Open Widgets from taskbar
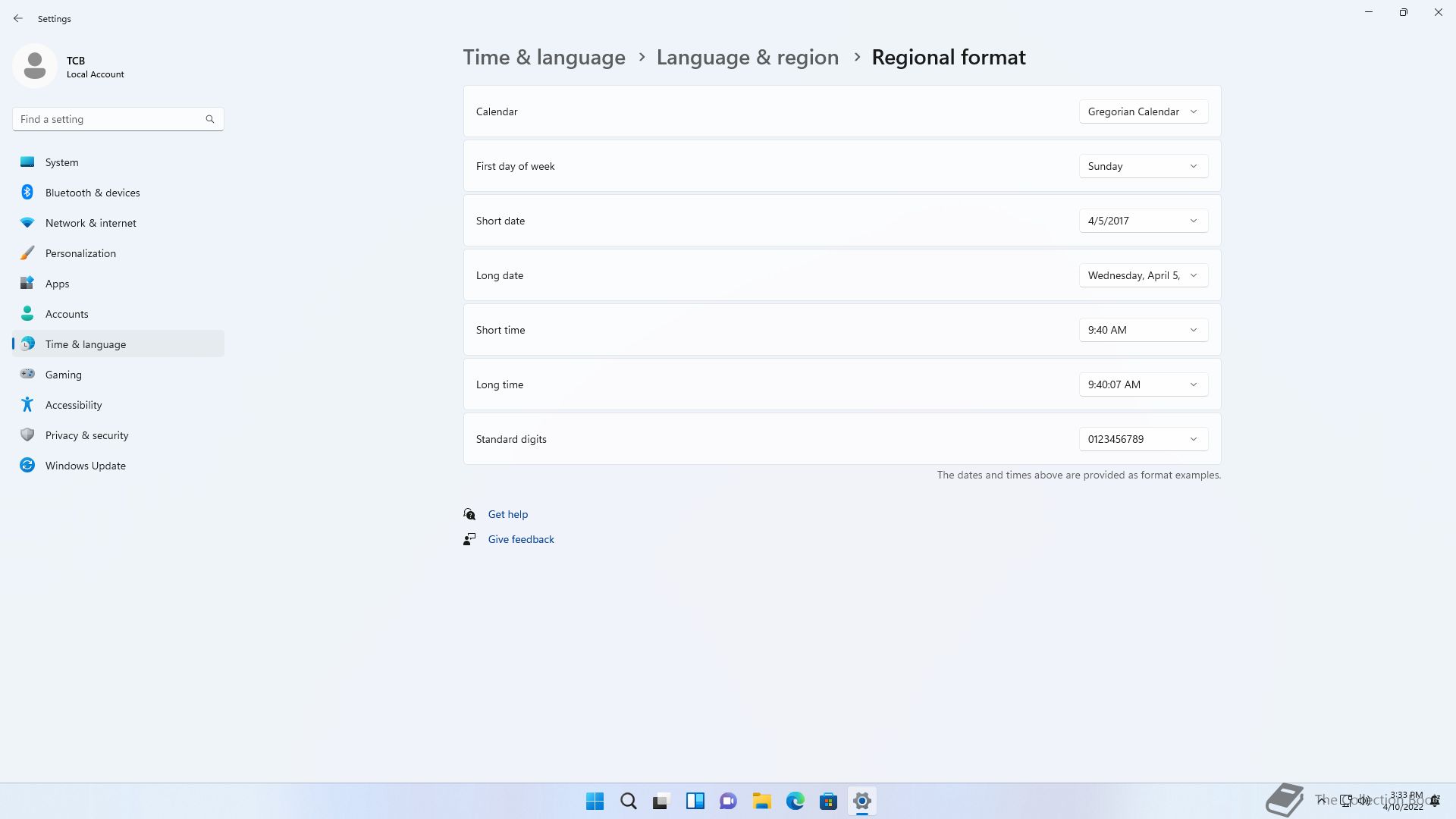Viewport: 1456px width, 819px height. [695, 801]
